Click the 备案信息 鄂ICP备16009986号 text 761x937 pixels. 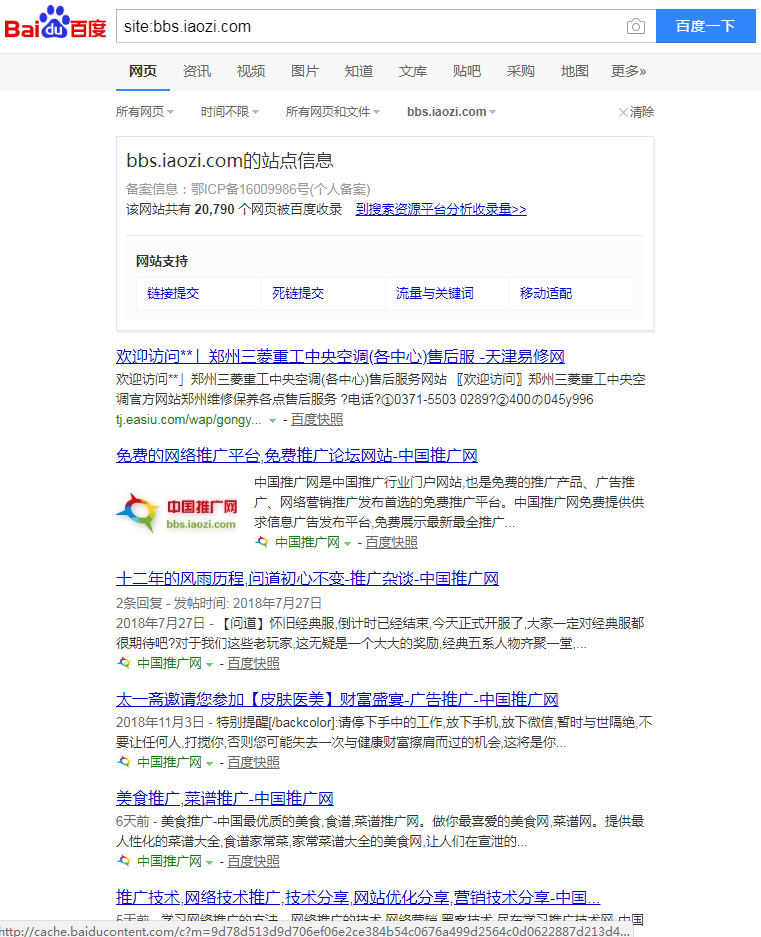tap(248, 189)
